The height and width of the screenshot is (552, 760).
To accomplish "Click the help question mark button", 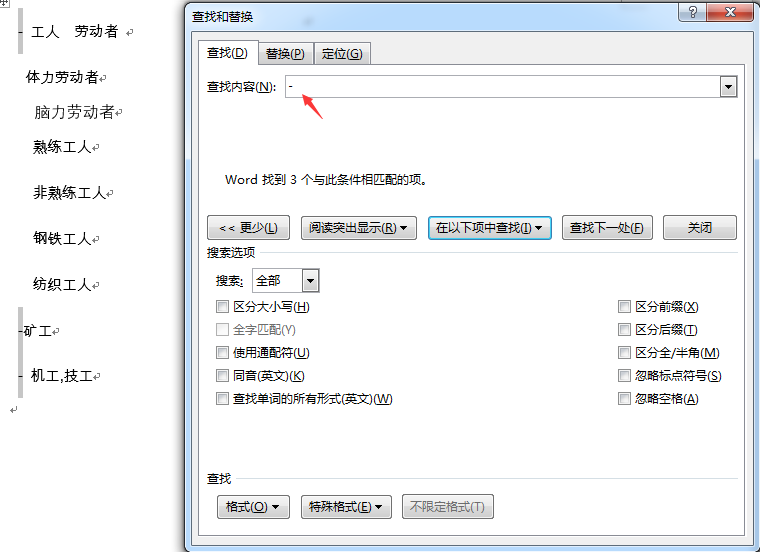I will (692, 12).
